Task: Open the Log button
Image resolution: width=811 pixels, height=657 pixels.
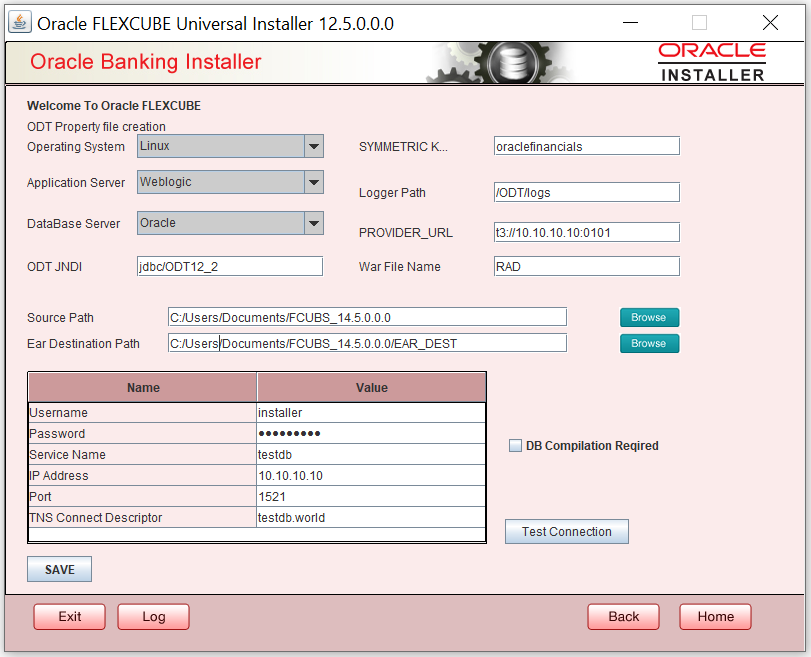Action: click(154, 617)
